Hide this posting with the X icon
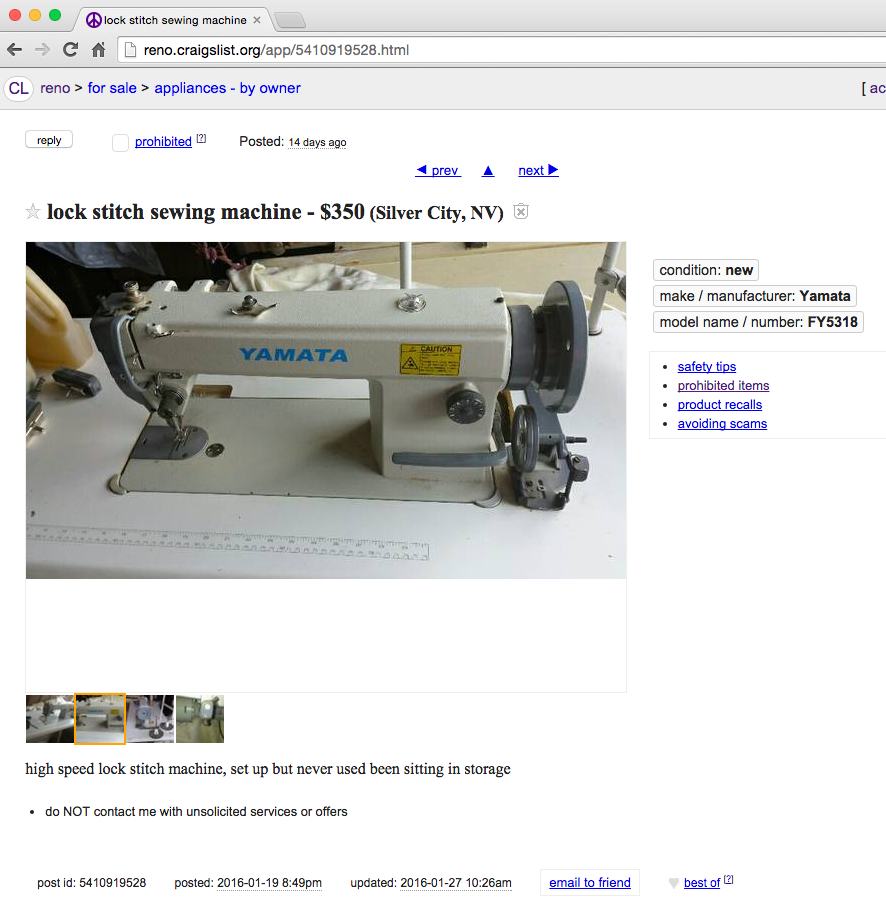This screenshot has height=911, width=886. point(521,211)
